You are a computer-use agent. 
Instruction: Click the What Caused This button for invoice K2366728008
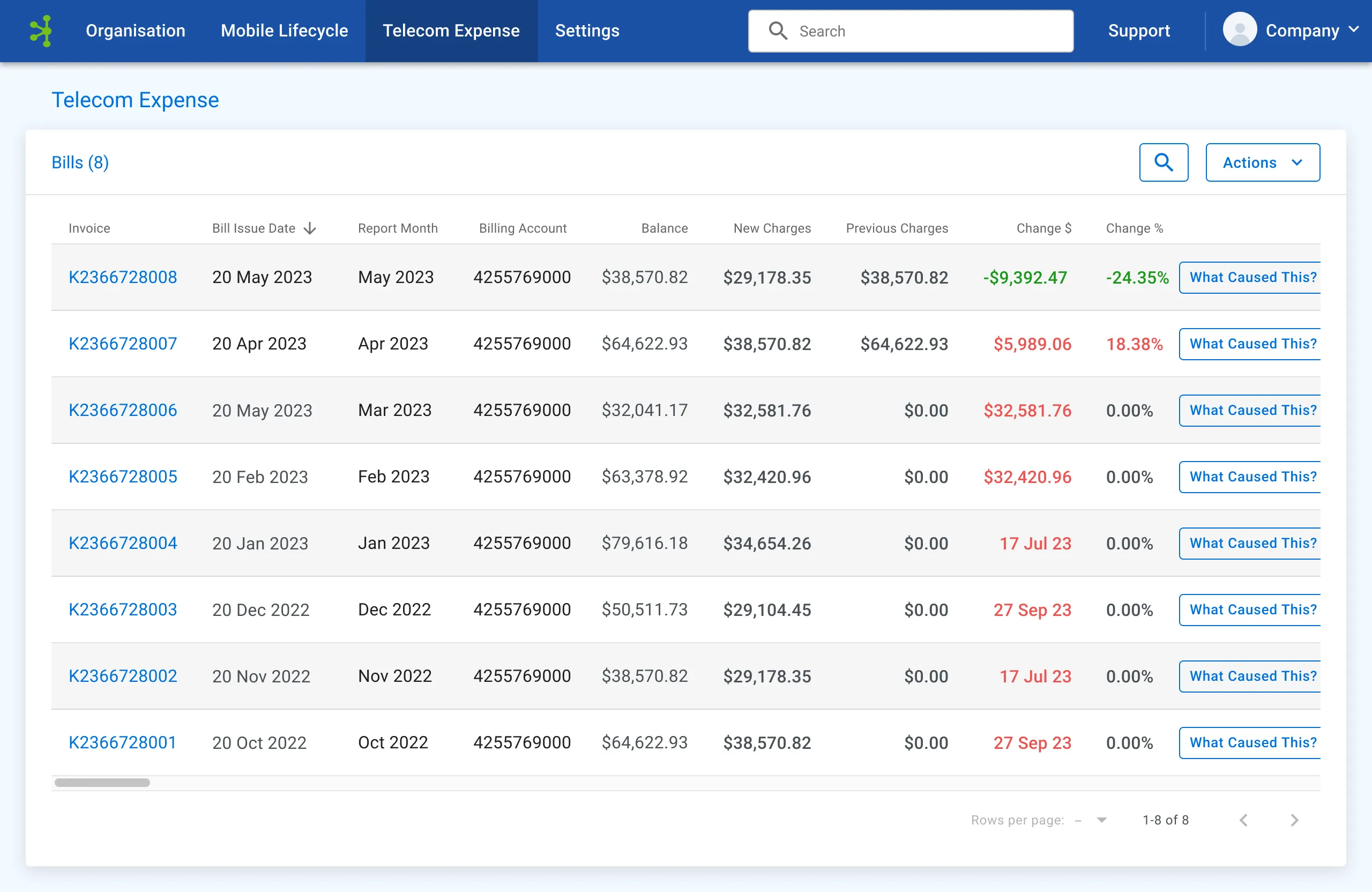[1252, 277]
